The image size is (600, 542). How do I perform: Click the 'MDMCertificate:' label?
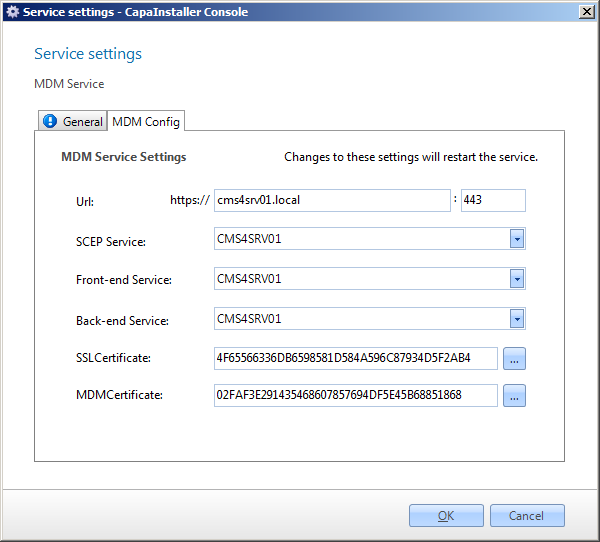tap(119, 394)
